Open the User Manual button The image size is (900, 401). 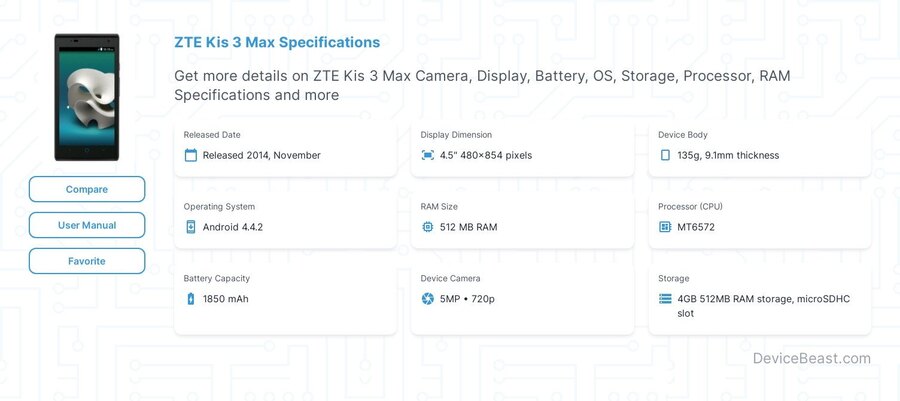[x=87, y=225]
